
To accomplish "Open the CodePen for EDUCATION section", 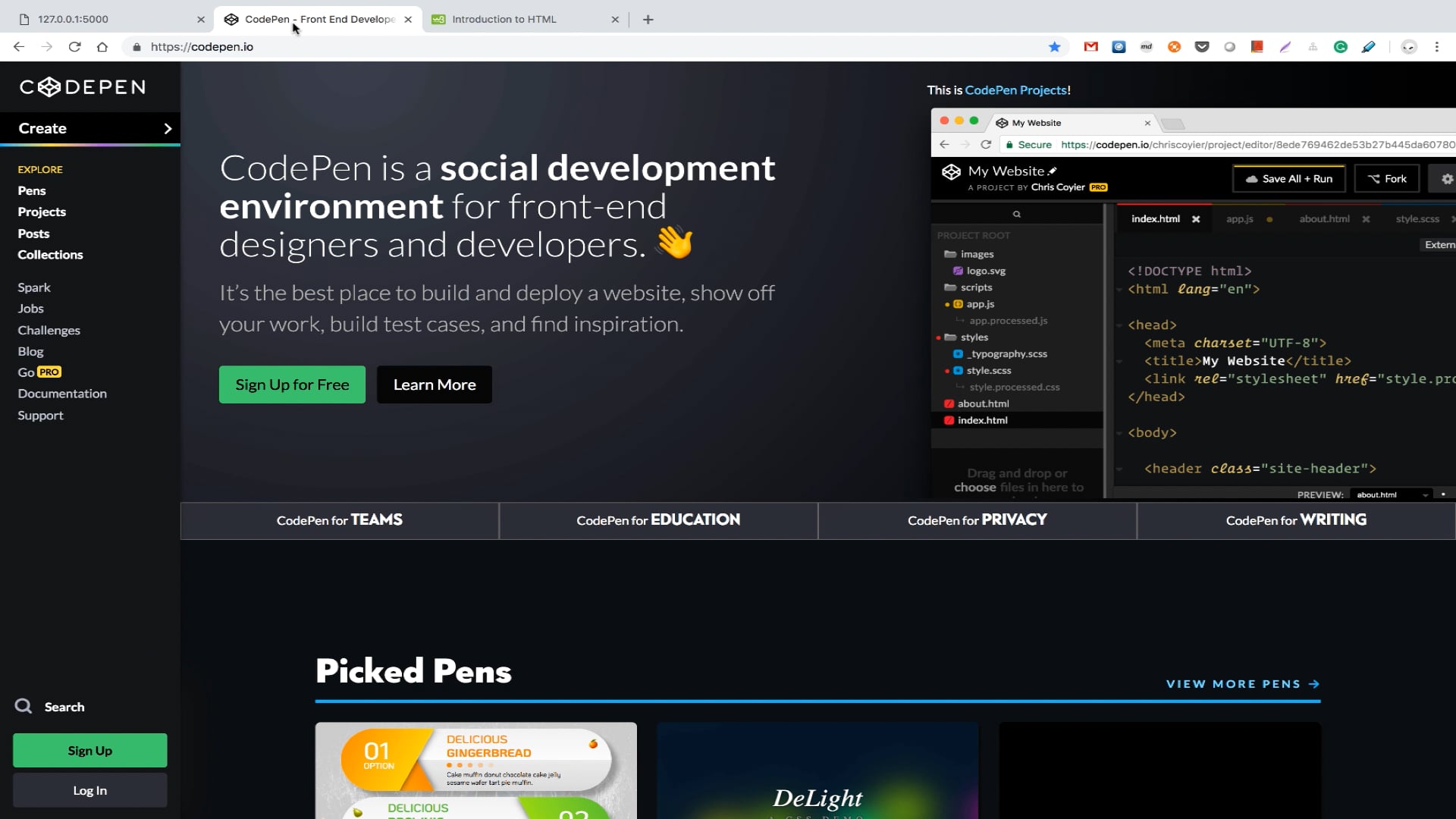I will pyautogui.click(x=658, y=520).
